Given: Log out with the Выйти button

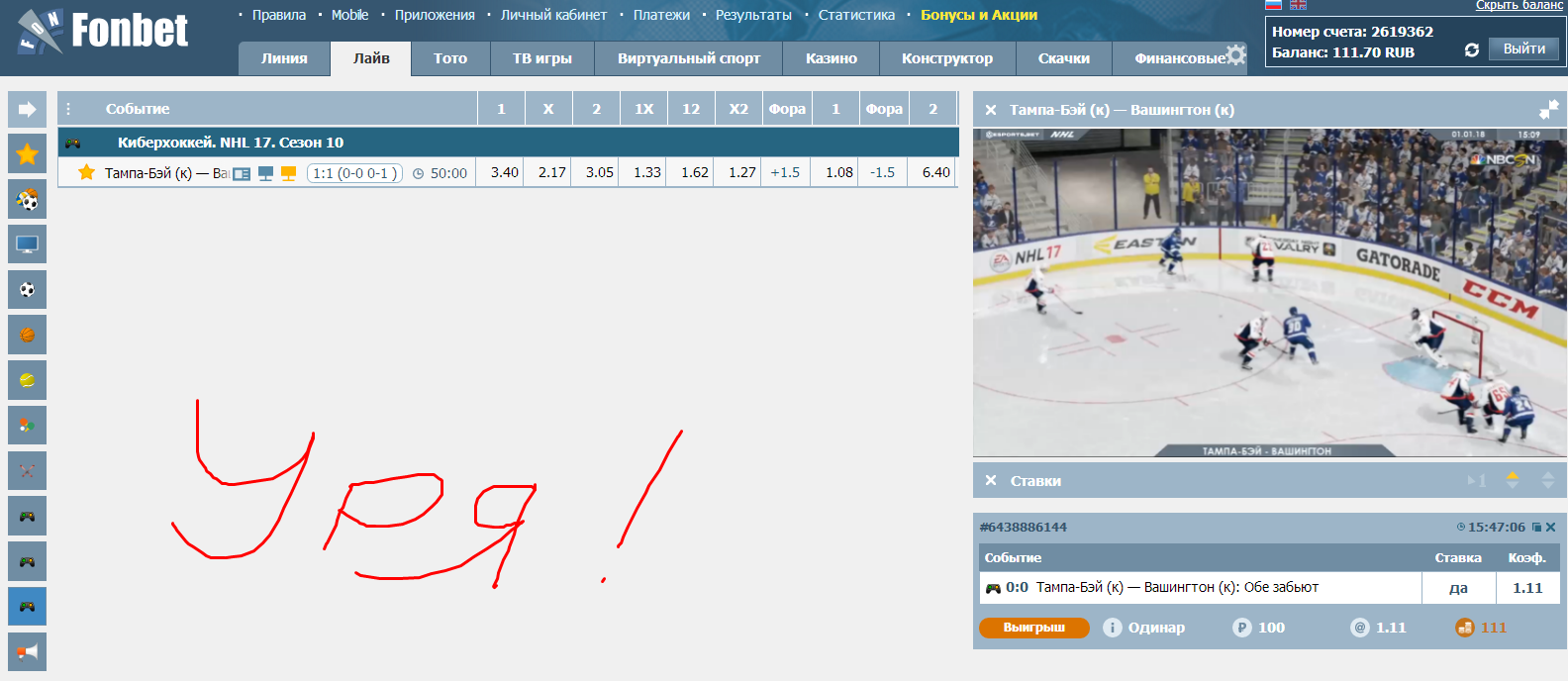Looking at the screenshot, I should pyautogui.click(x=1523, y=49).
